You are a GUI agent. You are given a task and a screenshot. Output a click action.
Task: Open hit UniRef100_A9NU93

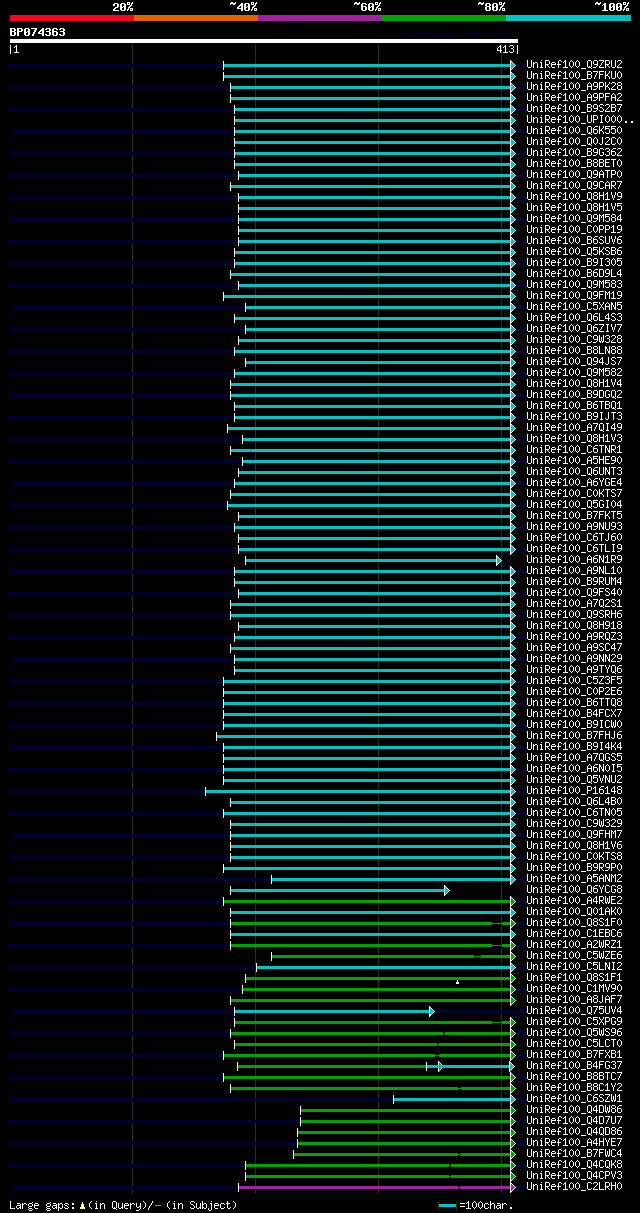click(x=574, y=526)
